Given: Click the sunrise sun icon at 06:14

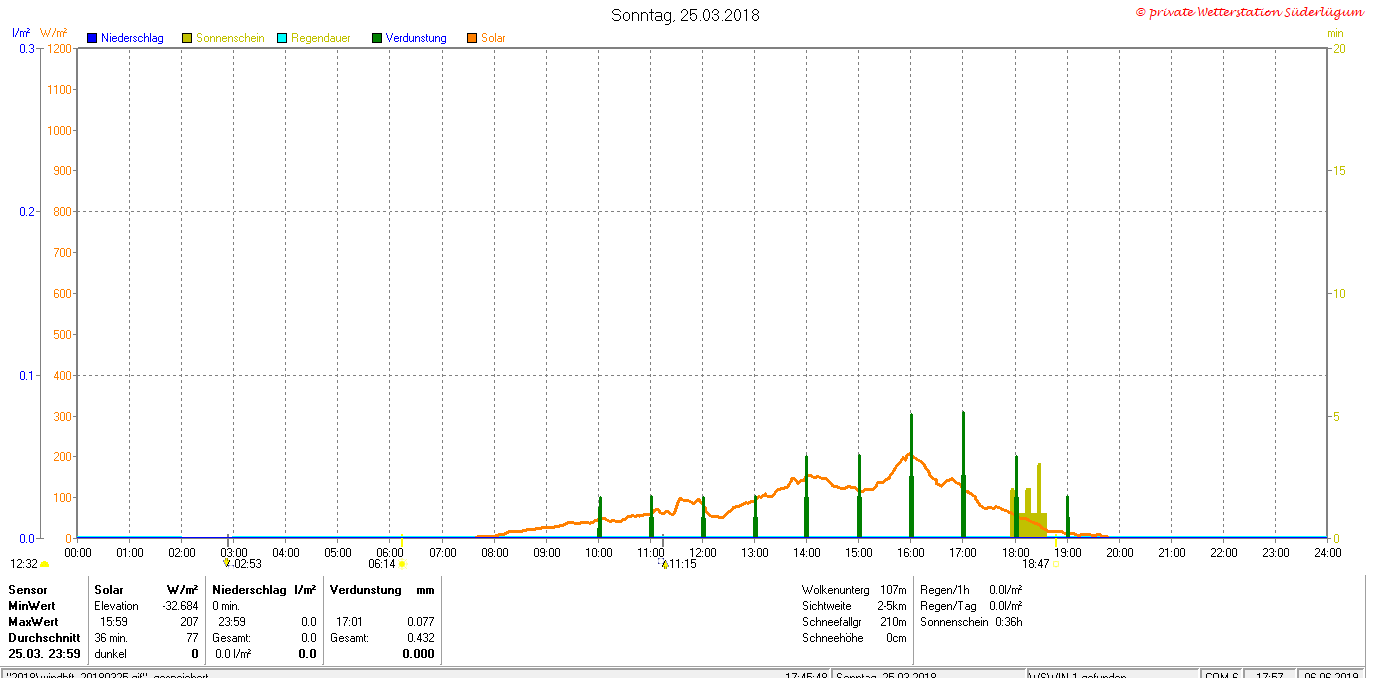Looking at the screenshot, I should pyautogui.click(x=402, y=564).
